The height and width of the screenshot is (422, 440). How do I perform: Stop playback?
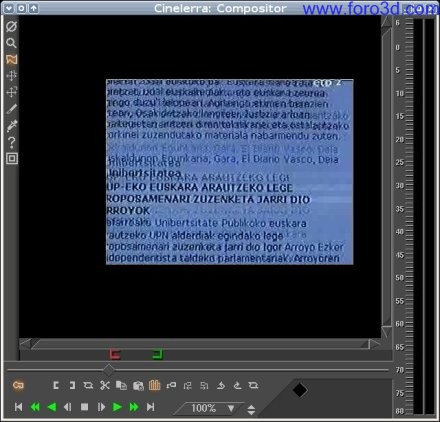(x=84, y=407)
